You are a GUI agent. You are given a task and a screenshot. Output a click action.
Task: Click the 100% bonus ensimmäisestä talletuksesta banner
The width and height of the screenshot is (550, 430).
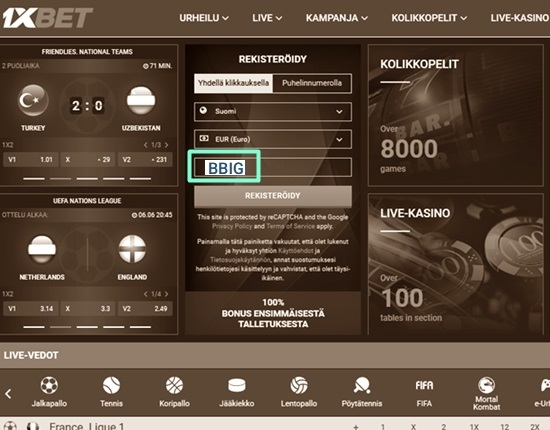coord(273,313)
